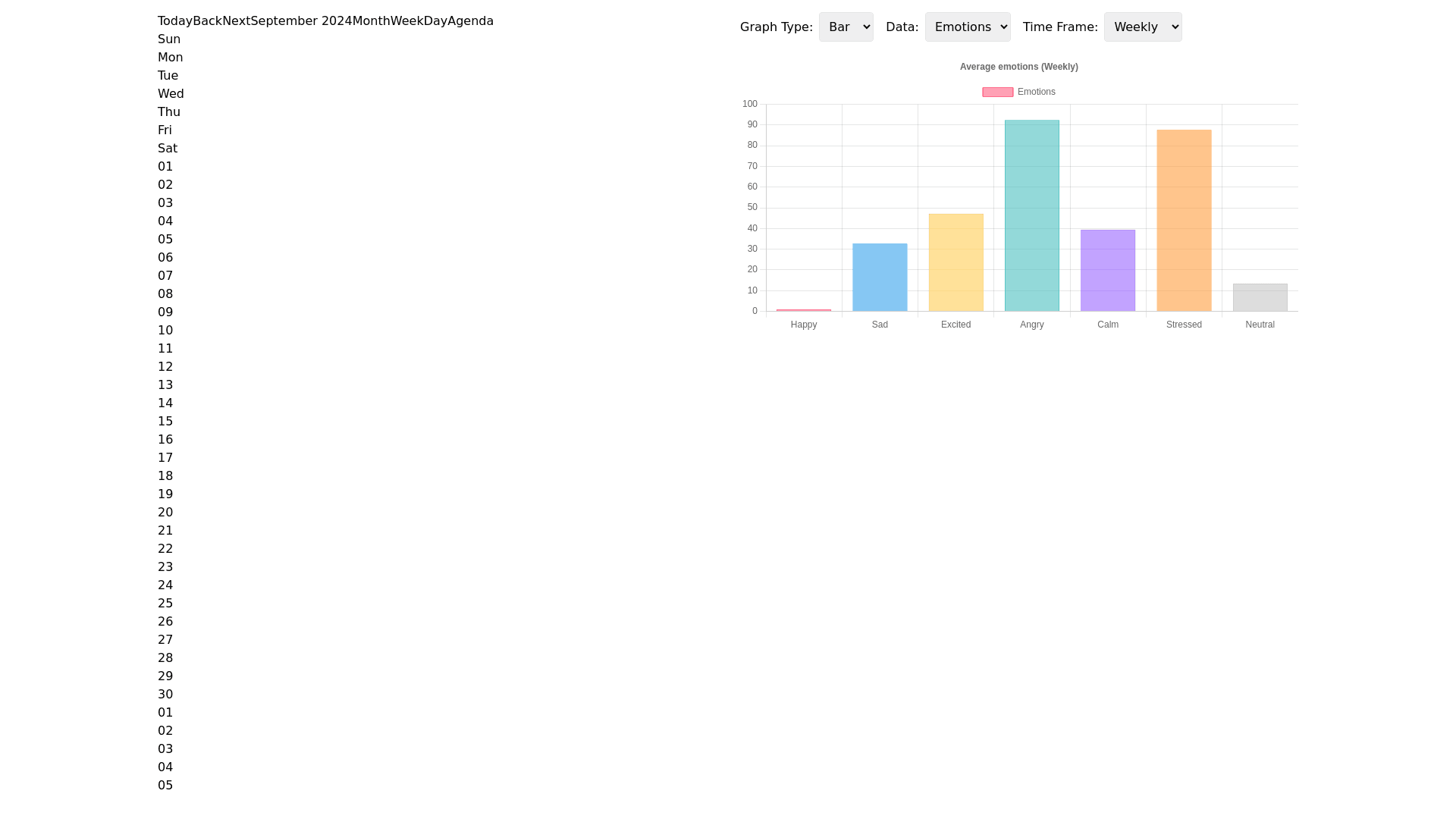Click the Sun day header
Image resolution: width=1456 pixels, height=819 pixels.
tap(169, 39)
